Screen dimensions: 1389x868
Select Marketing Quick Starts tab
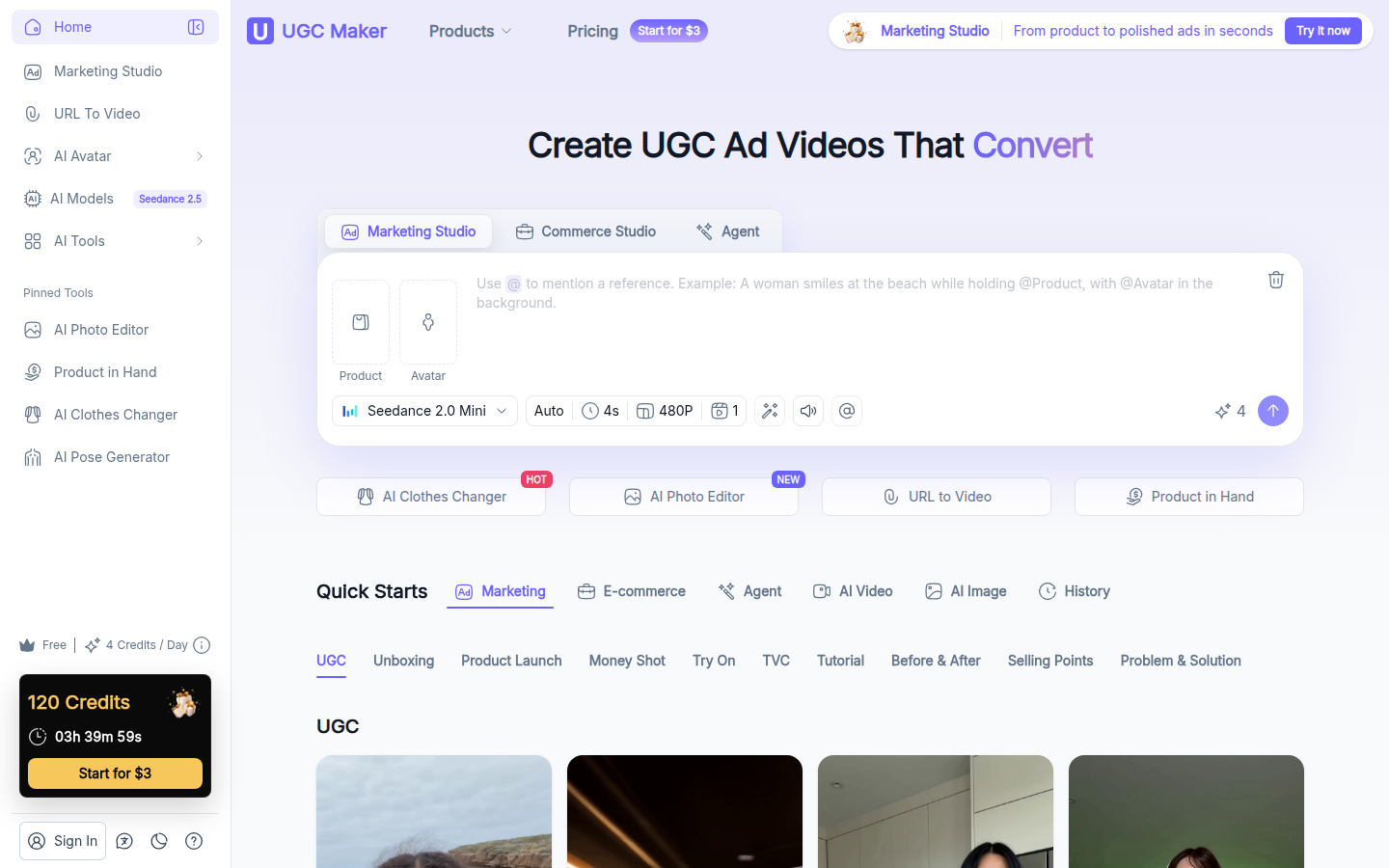[x=500, y=591]
